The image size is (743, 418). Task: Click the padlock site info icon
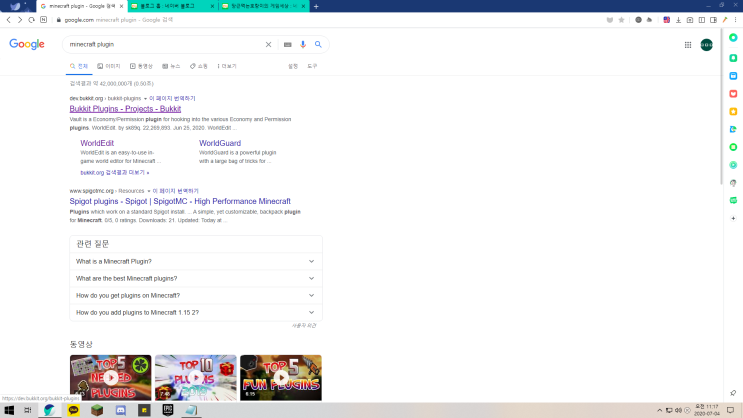pyautogui.click(x=59, y=20)
